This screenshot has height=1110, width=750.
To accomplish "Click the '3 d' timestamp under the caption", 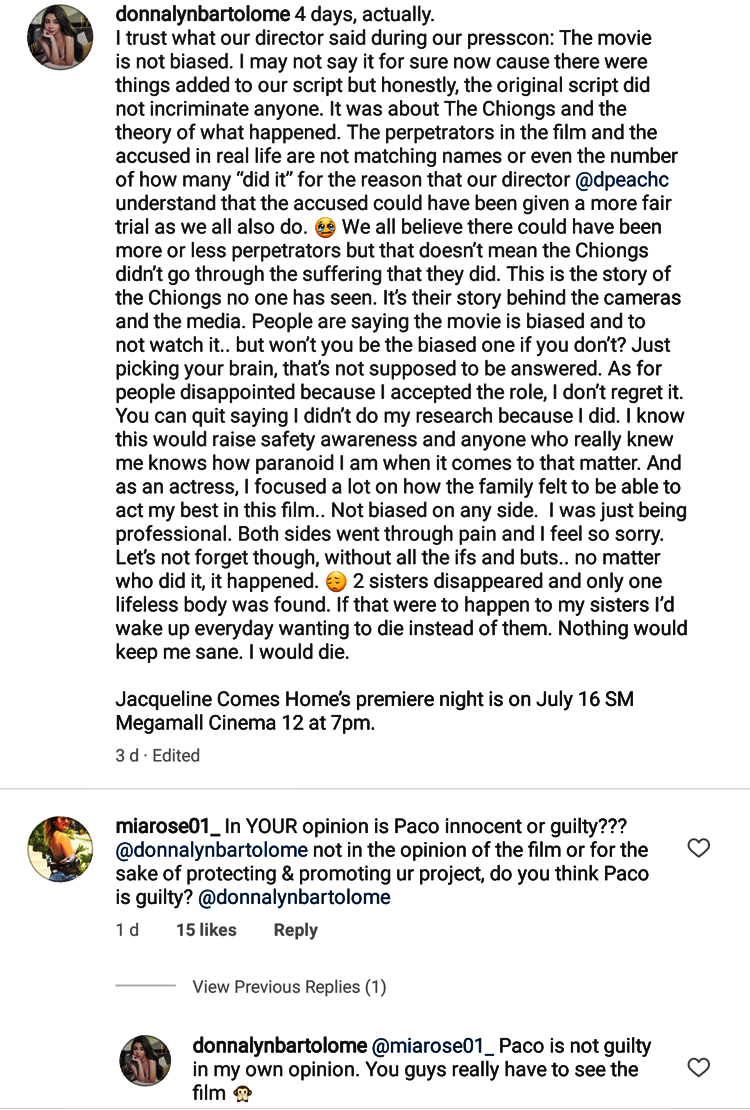I will pos(127,756).
